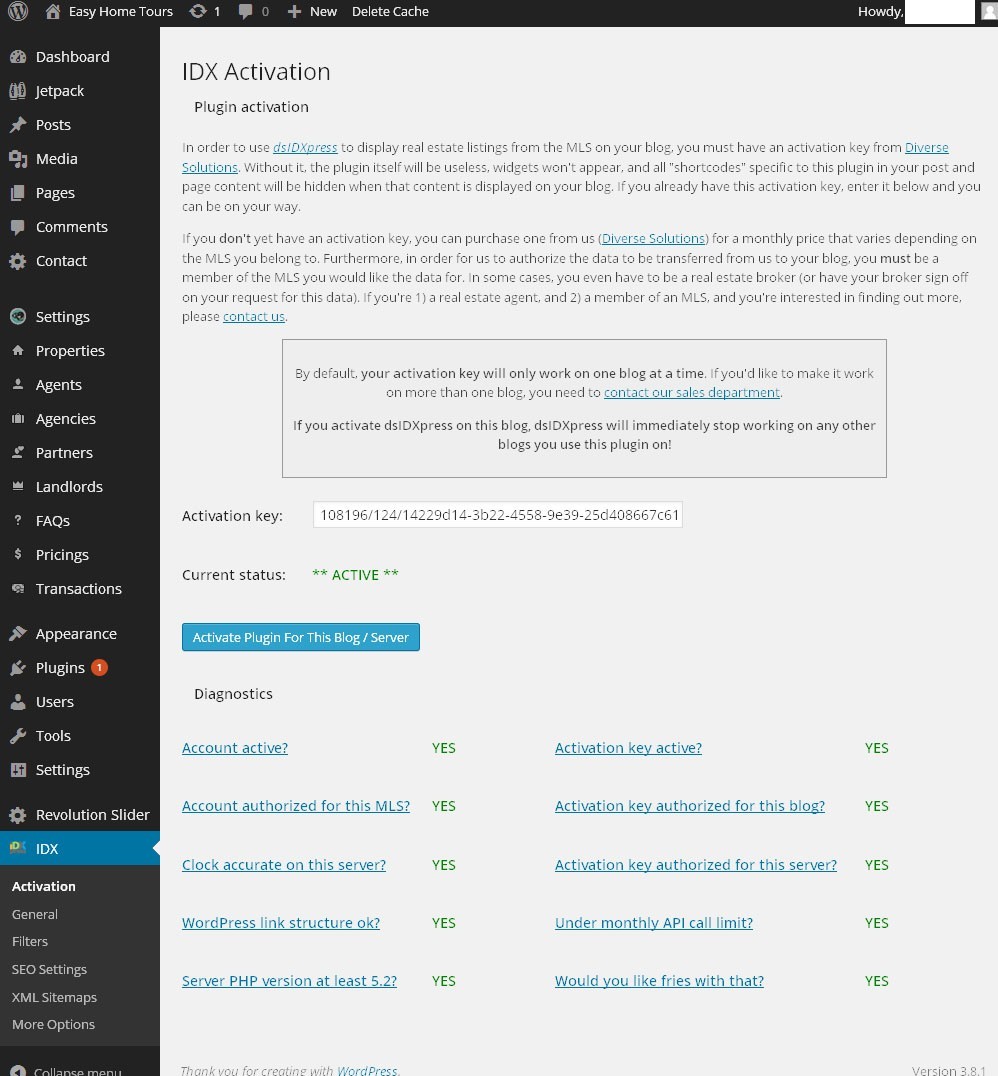This screenshot has height=1076, width=998.
Task: Open Would you like fries with that? link
Action: 659,981
